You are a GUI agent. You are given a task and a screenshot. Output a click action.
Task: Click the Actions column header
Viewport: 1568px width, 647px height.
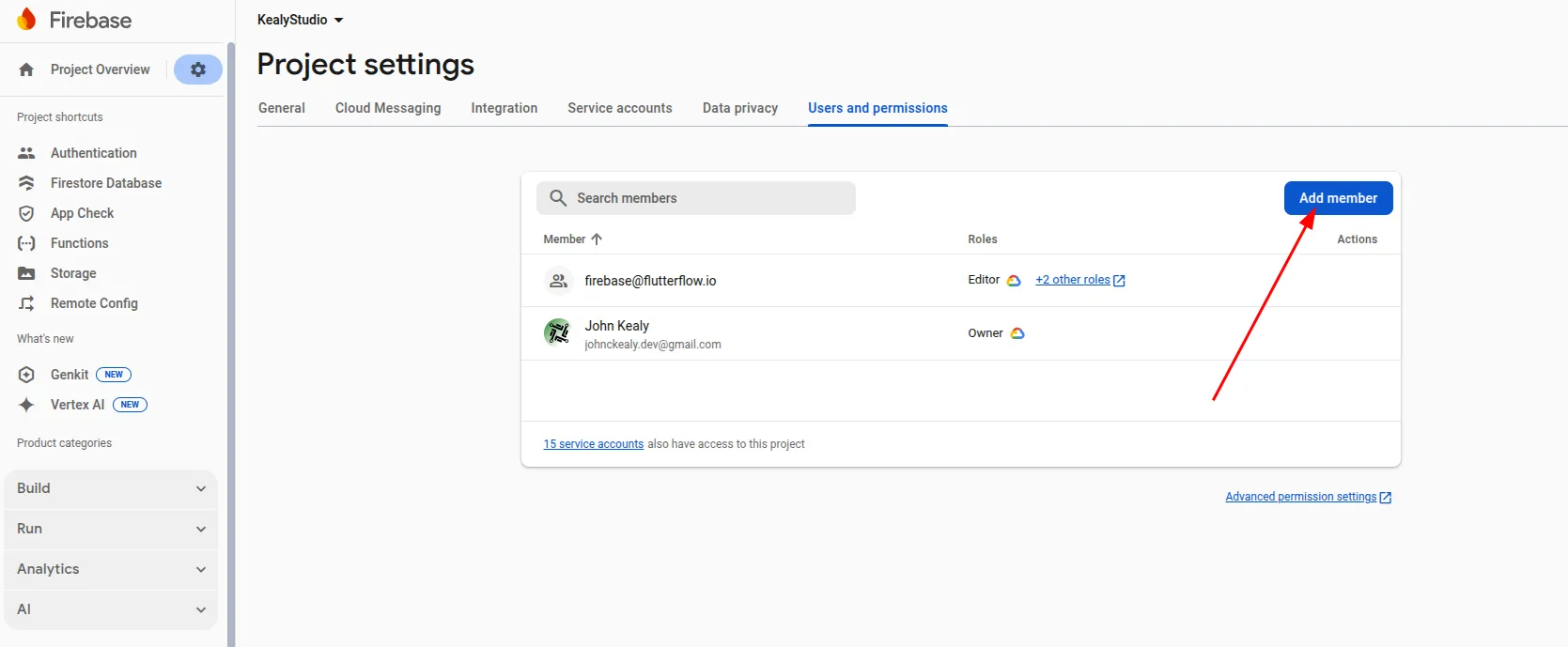click(1358, 239)
